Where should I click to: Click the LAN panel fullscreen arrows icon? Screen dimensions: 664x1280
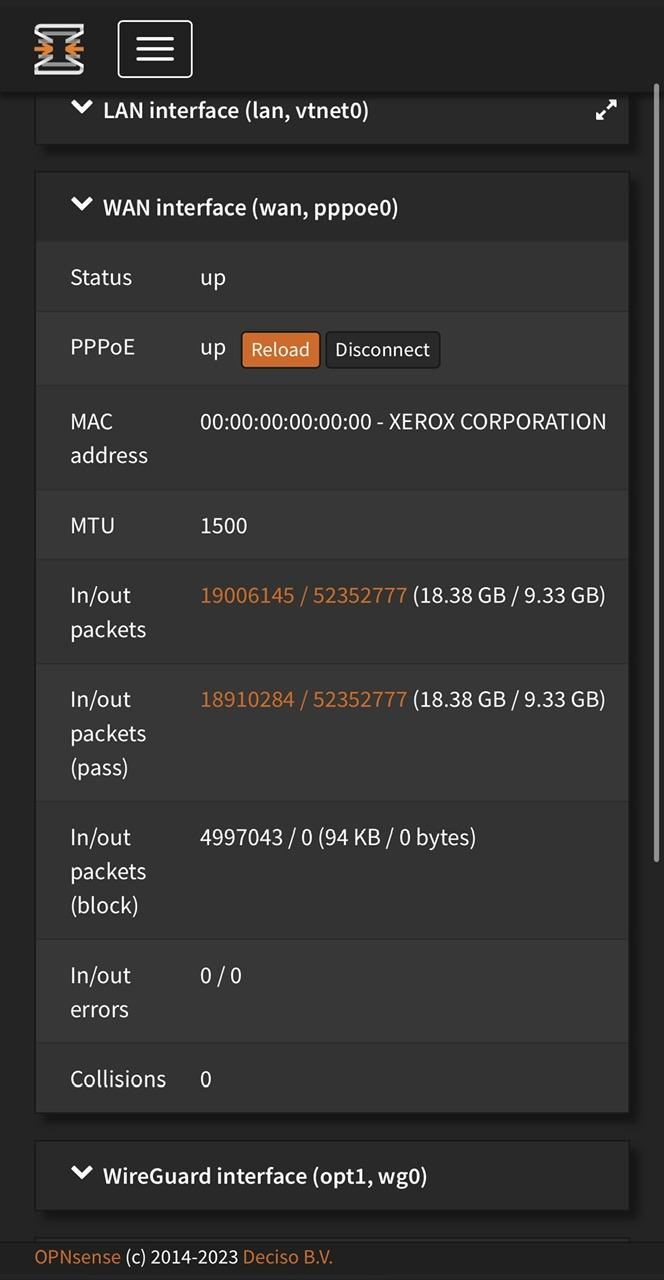coord(606,111)
